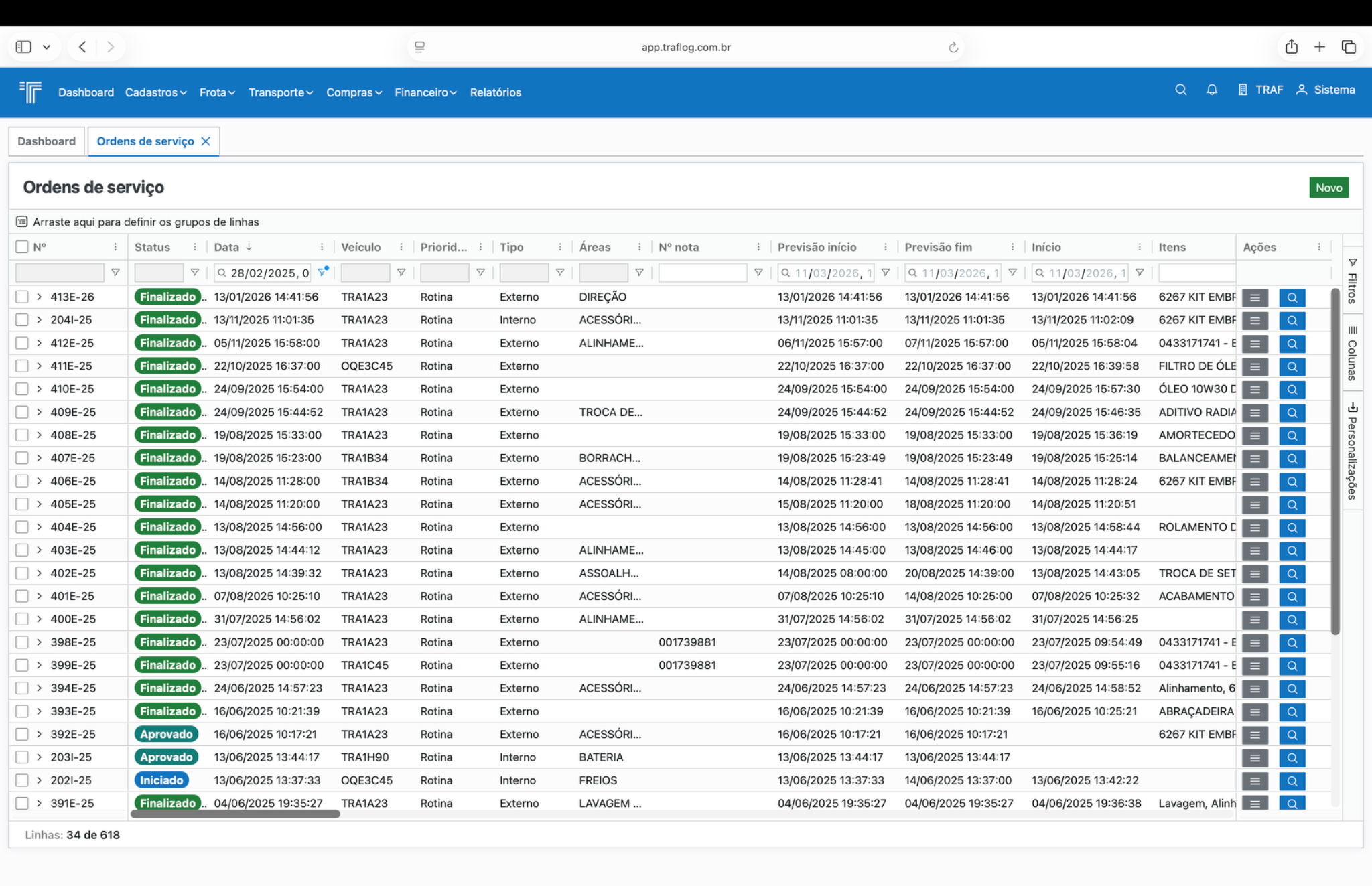Select checkbox for order 412E-25
The height and width of the screenshot is (886, 1372).
pyautogui.click(x=22, y=343)
